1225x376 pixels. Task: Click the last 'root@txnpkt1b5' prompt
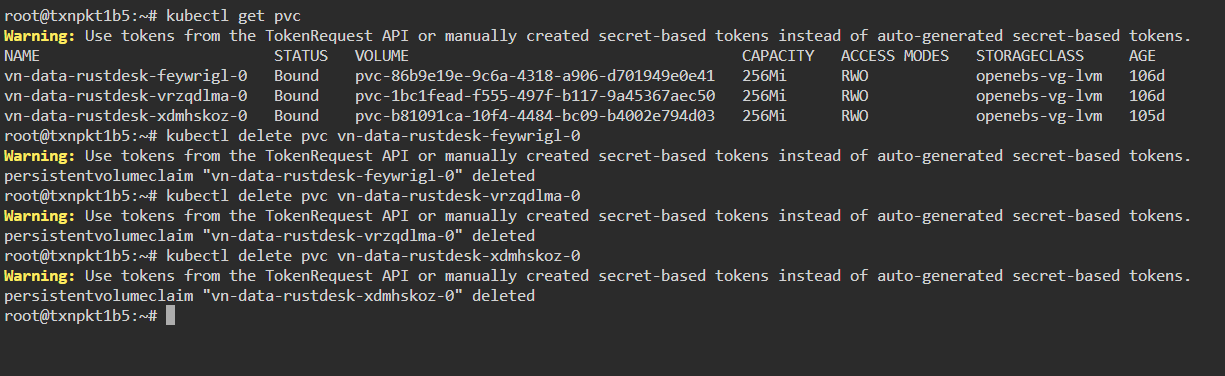pos(67,316)
